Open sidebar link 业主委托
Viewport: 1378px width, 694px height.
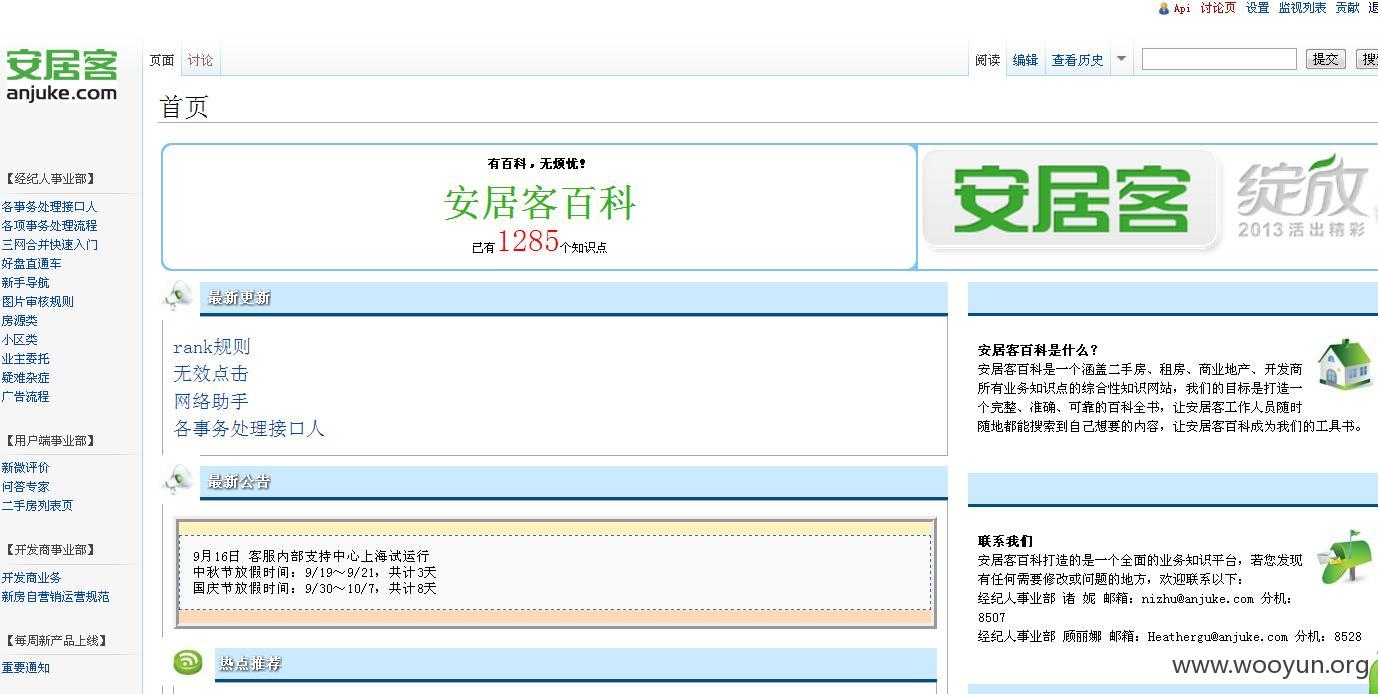coord(25,359)
